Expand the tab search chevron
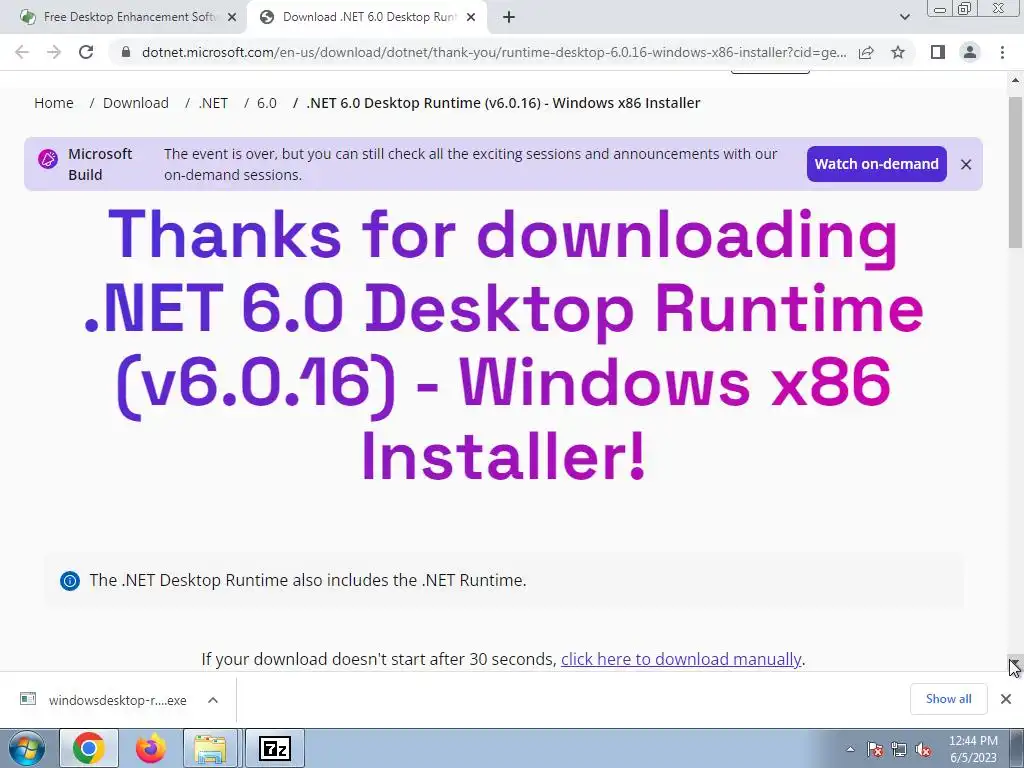The image size is (1024, 768). click(904, 17)
